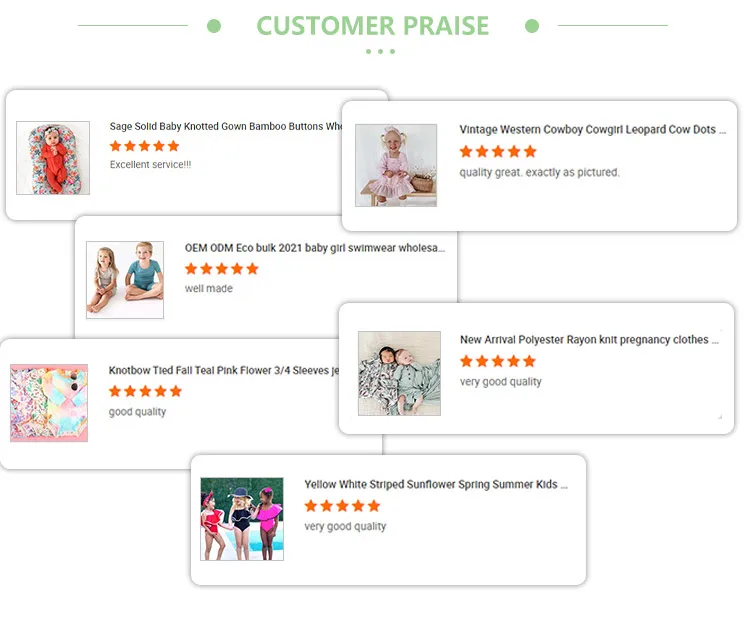Open the Yellow White Striped Sunflower product link
This screenshot has width=750, height=629.
tap(435, 485)
